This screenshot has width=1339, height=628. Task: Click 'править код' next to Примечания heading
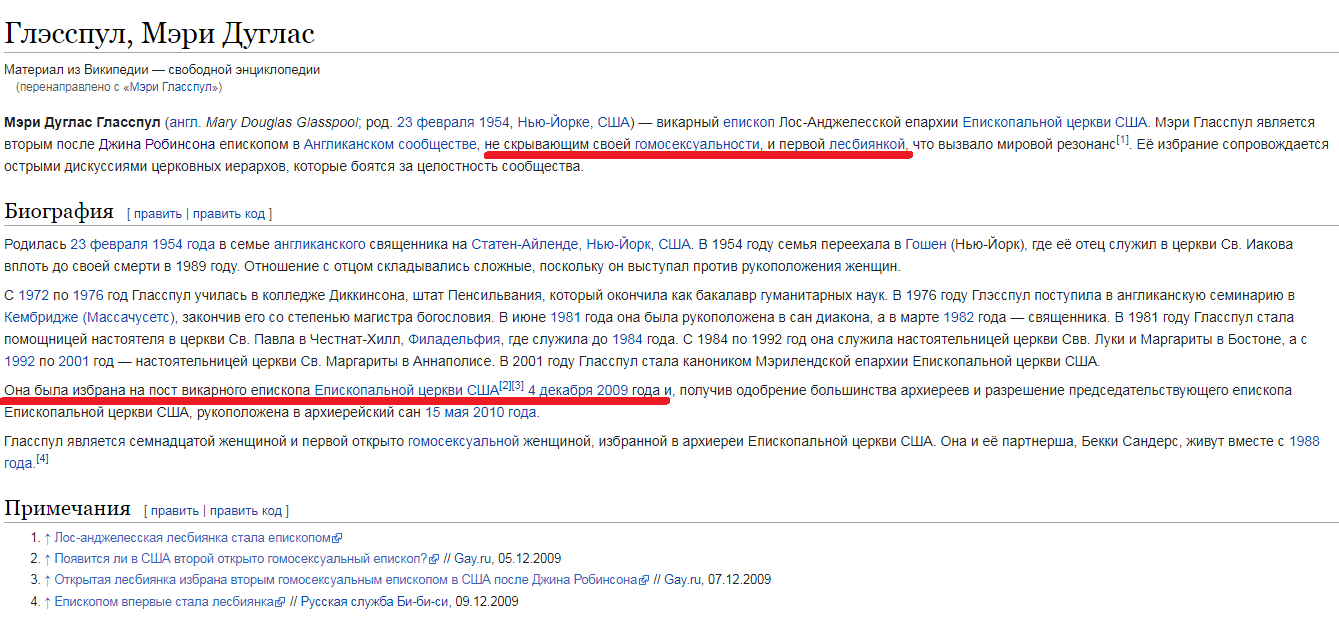pos(246,511)
